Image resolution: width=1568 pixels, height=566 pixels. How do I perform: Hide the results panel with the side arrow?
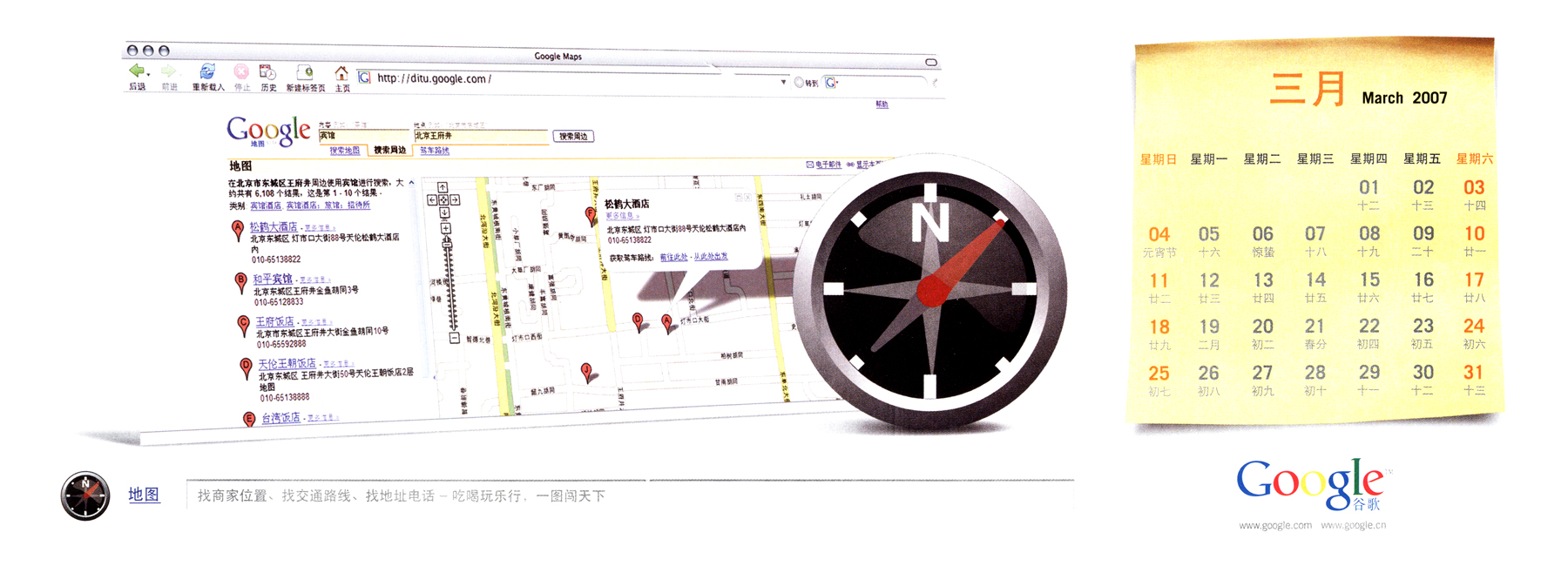(434, 377)
